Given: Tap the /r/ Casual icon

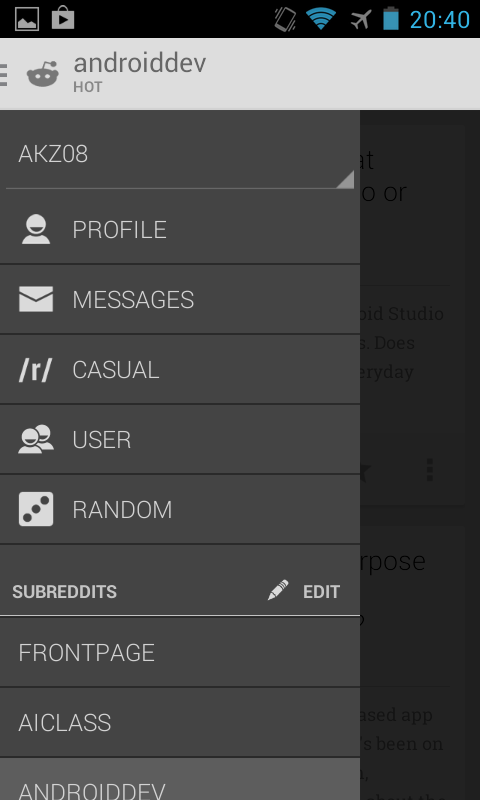Looking at the screenshot, I should tap(35, 370).
